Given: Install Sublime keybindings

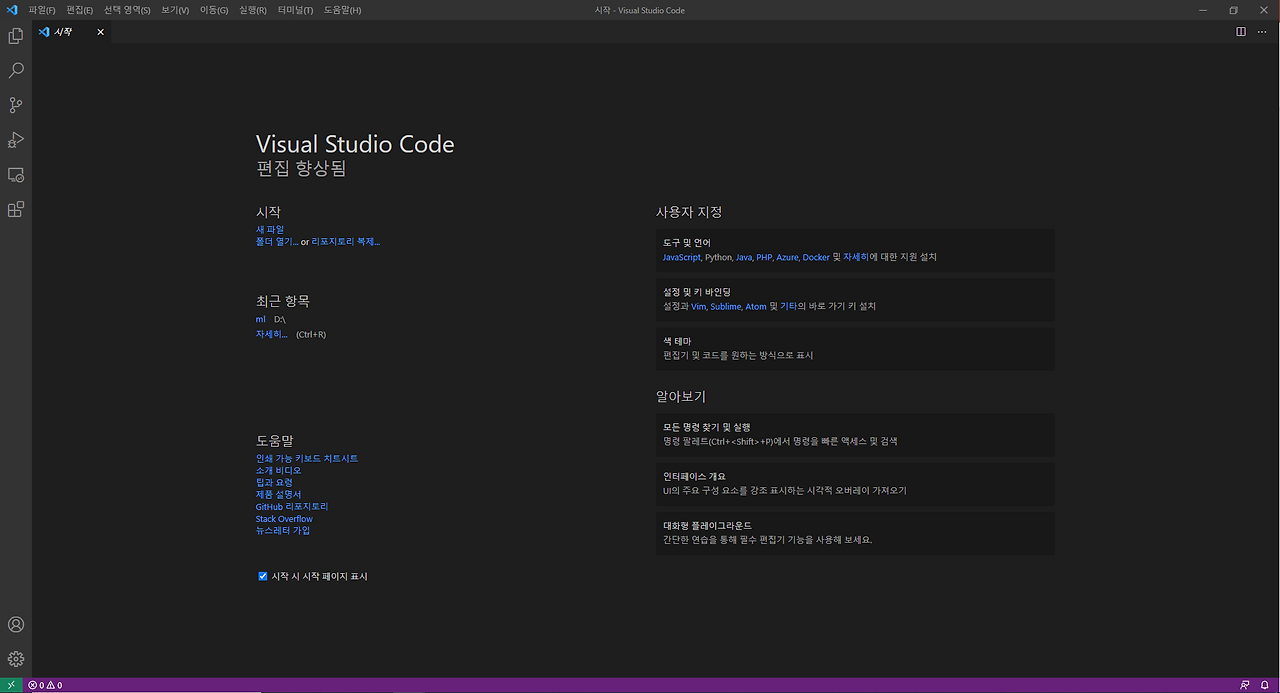Looking at the screenshot, I should tap(725, 306).
